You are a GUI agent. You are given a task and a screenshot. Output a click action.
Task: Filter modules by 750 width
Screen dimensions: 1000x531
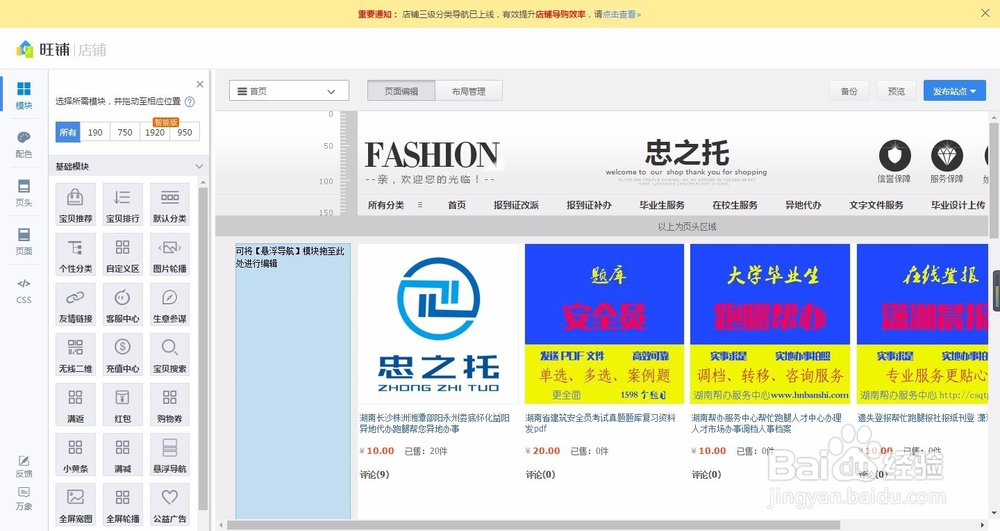(x=125, y=132)
